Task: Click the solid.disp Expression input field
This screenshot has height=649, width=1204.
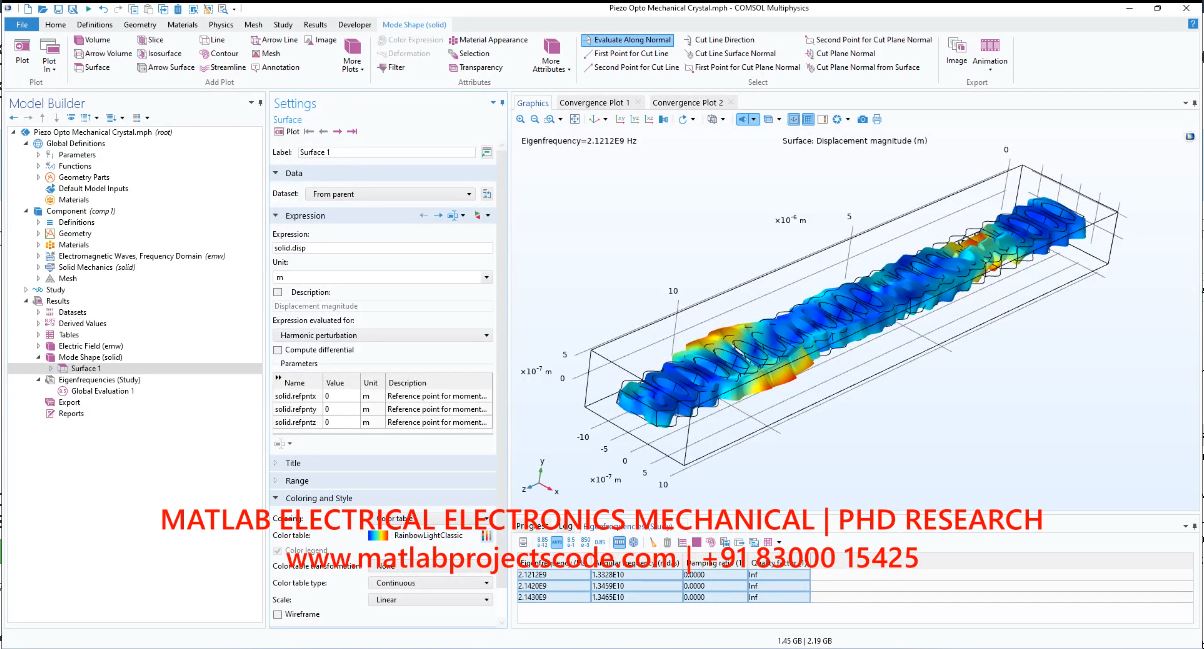Action: pyautogui.click(x=383, y=248)
